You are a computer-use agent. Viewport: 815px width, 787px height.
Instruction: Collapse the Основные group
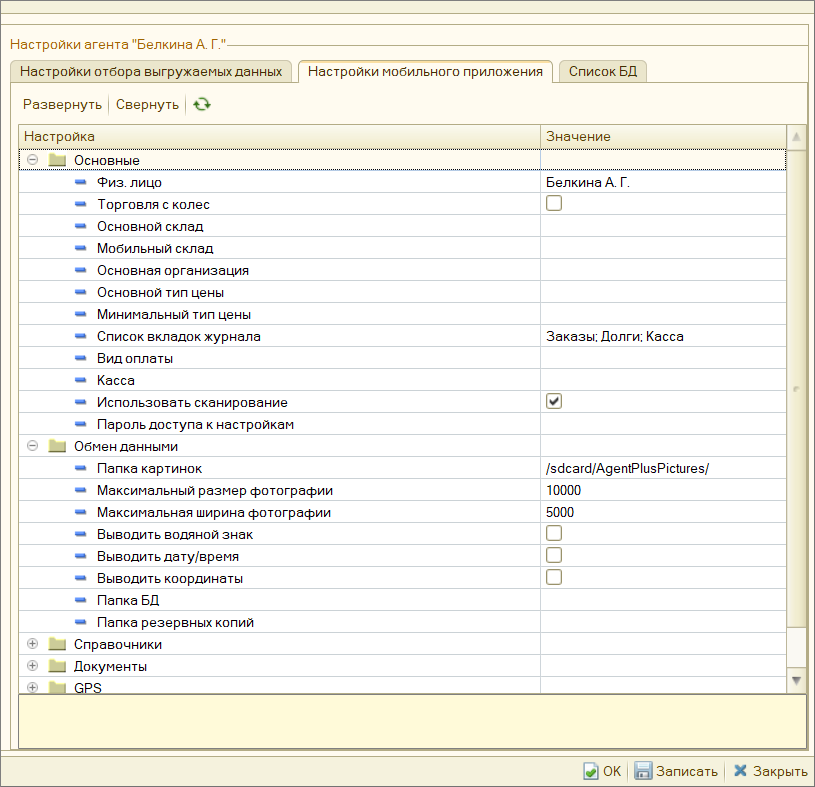pyautogui.click(x=32, y=160)
